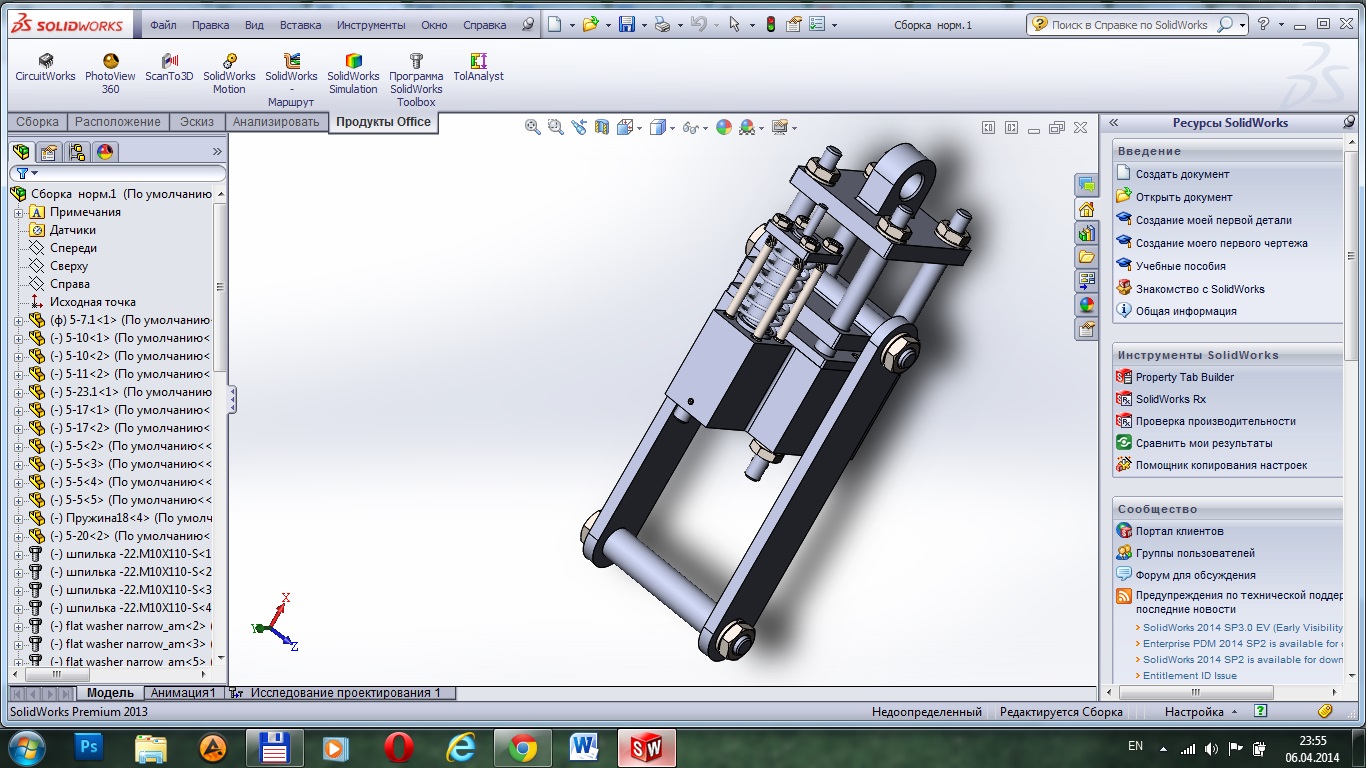Switch to the Сборка tab
Screen dimensions: 1366x768
(37, 122)
